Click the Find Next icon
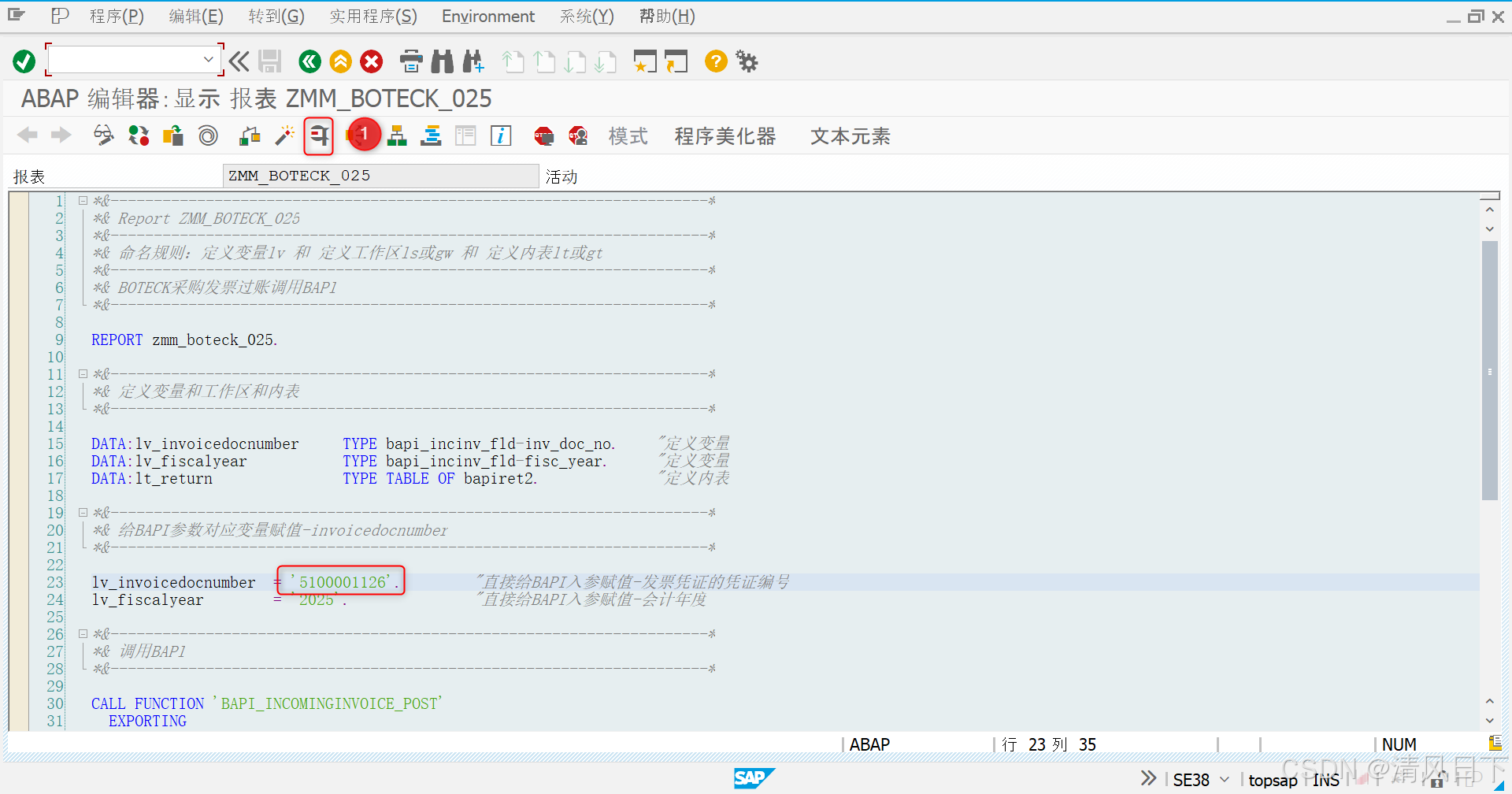The height and width of the screenshot is (794, 1512). click(x=473, y=61)
